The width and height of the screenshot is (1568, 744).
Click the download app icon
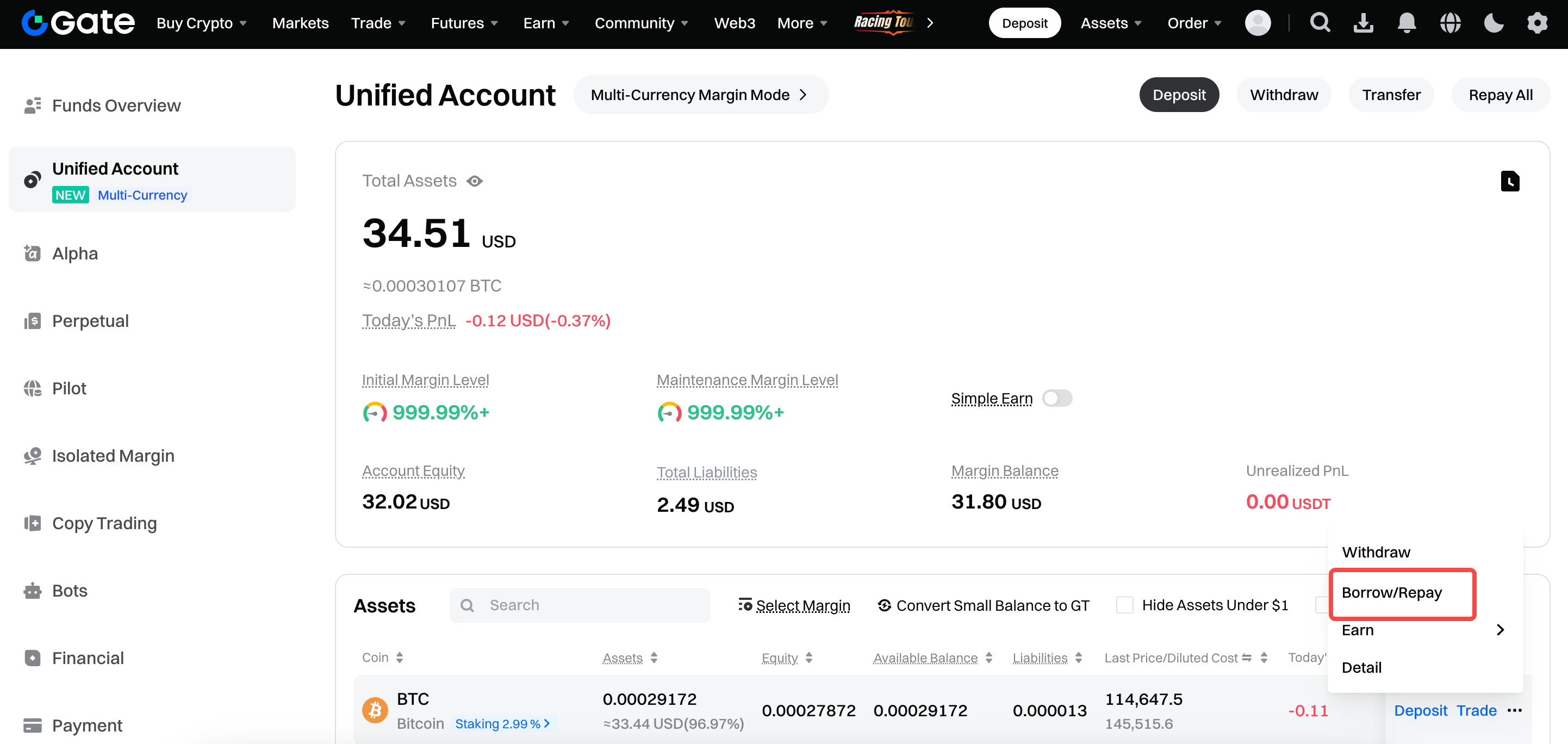[x=1363, y=23]
